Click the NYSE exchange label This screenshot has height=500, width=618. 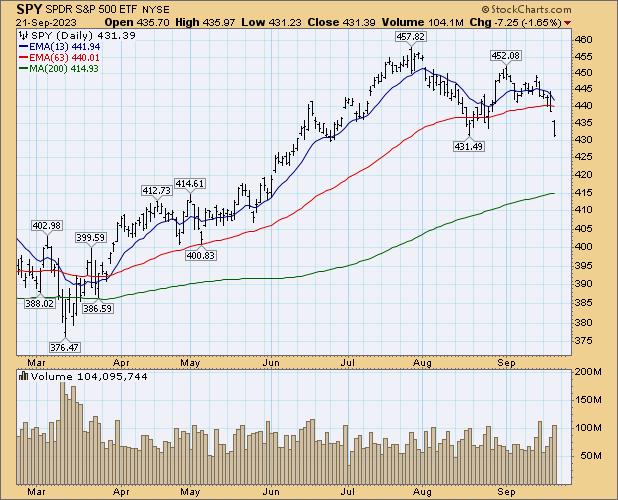[x=156, y=9]
